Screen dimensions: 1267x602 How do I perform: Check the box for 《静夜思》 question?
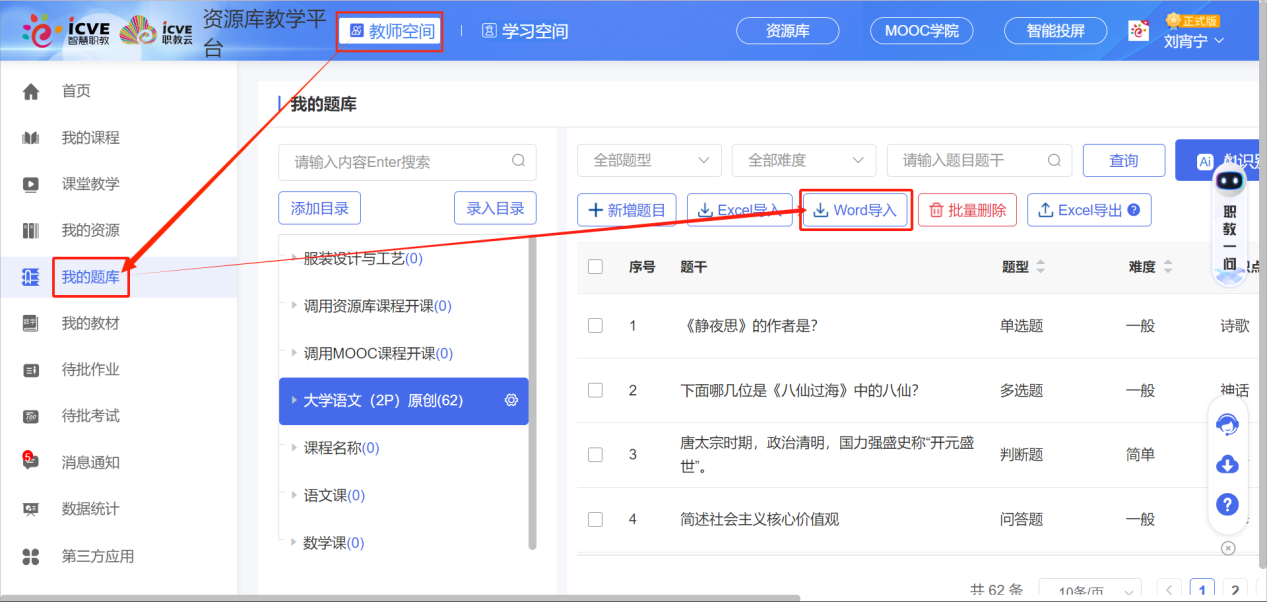tap(596, 326)
